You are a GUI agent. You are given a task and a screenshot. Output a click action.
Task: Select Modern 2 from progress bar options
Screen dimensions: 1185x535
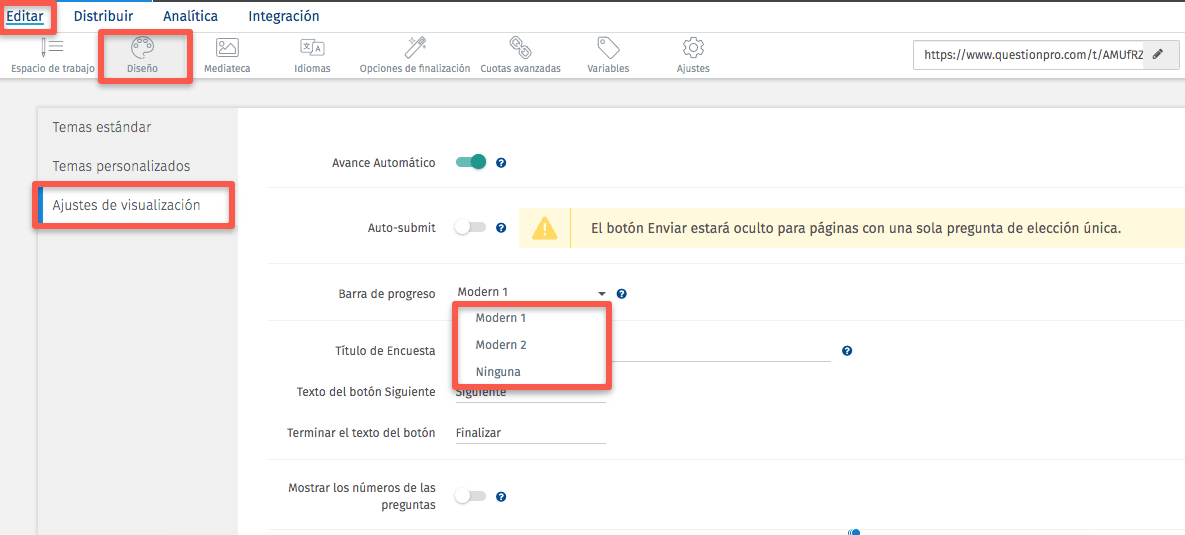[x=501, y=345]
